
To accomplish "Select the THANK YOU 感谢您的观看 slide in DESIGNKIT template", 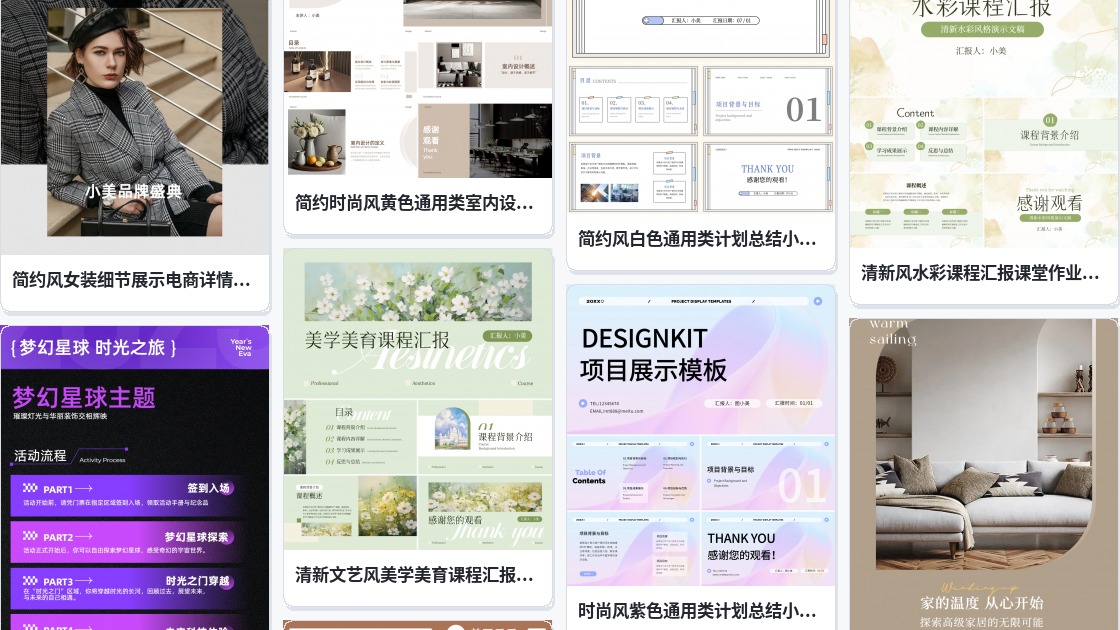I will pyautogui.click(x=767, y=548).
